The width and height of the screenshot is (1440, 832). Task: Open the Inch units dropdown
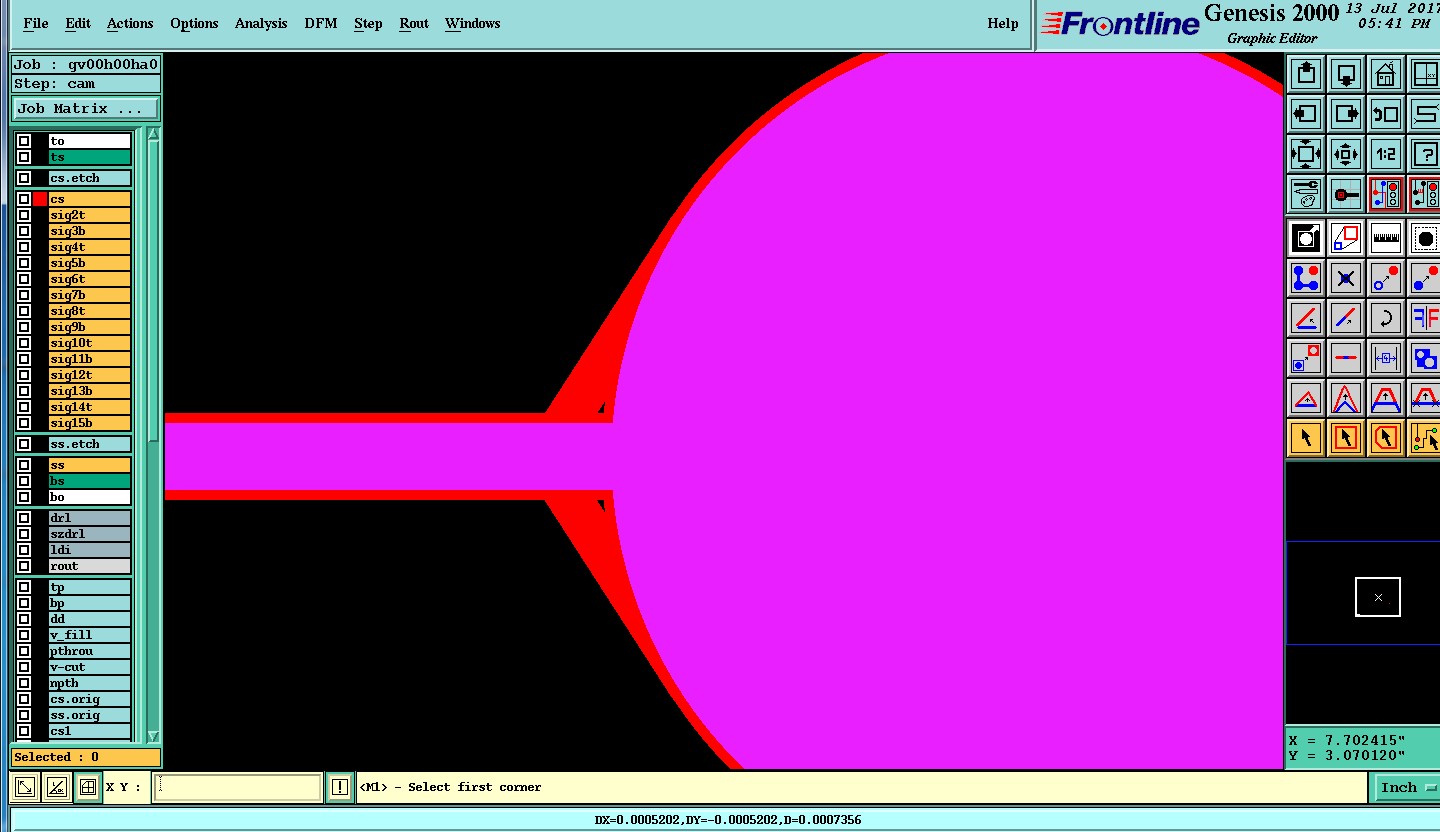point(1407,787)
